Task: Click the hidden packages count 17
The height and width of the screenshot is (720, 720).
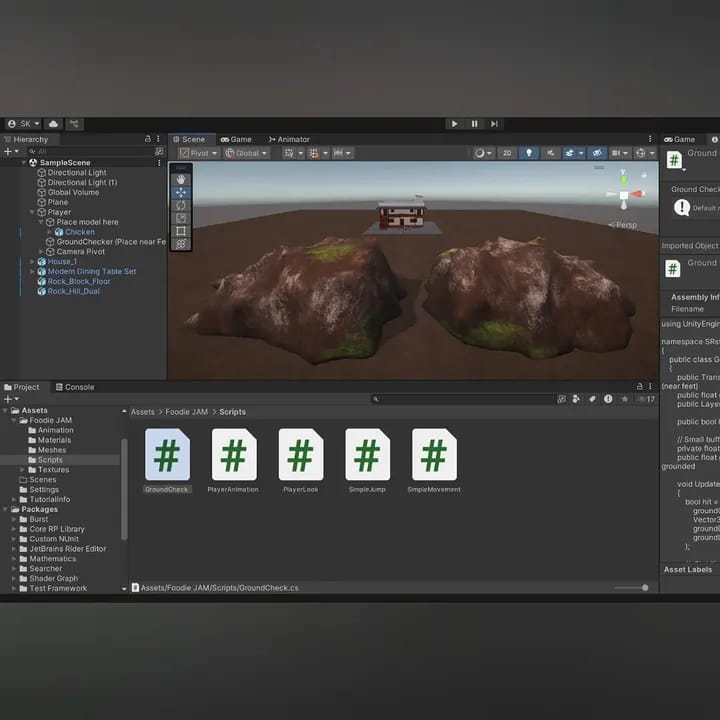Action: tap(647, 399)
